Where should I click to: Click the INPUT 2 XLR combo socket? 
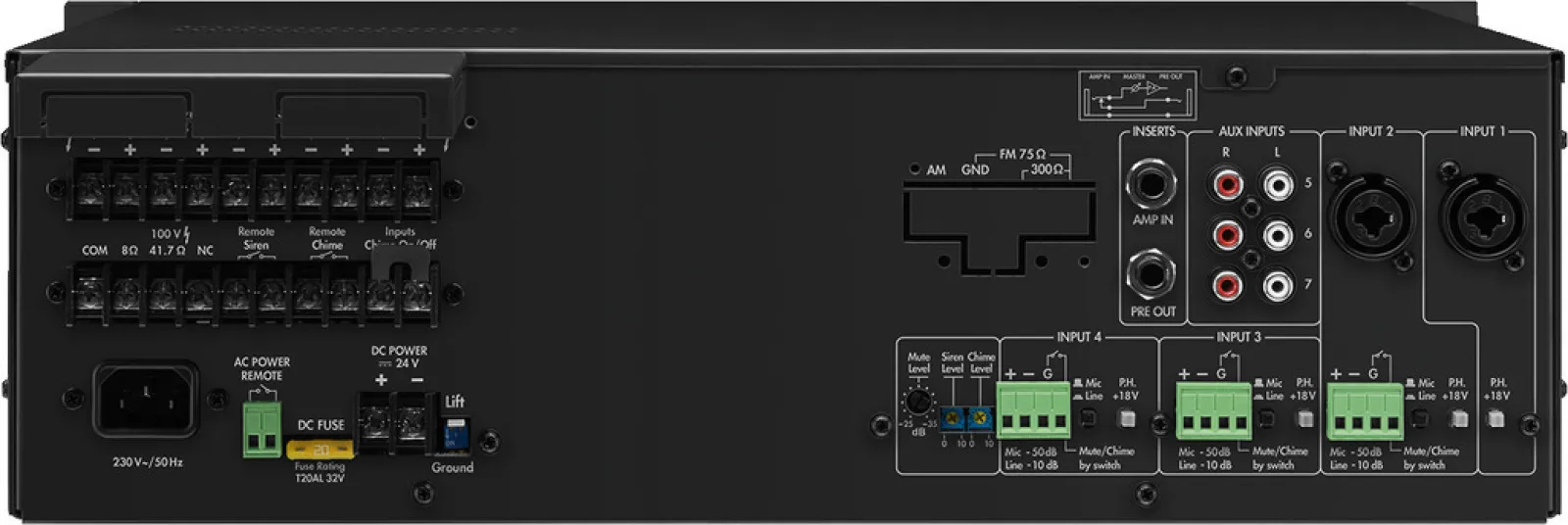pyautogui.click(x=1371, y=218)
